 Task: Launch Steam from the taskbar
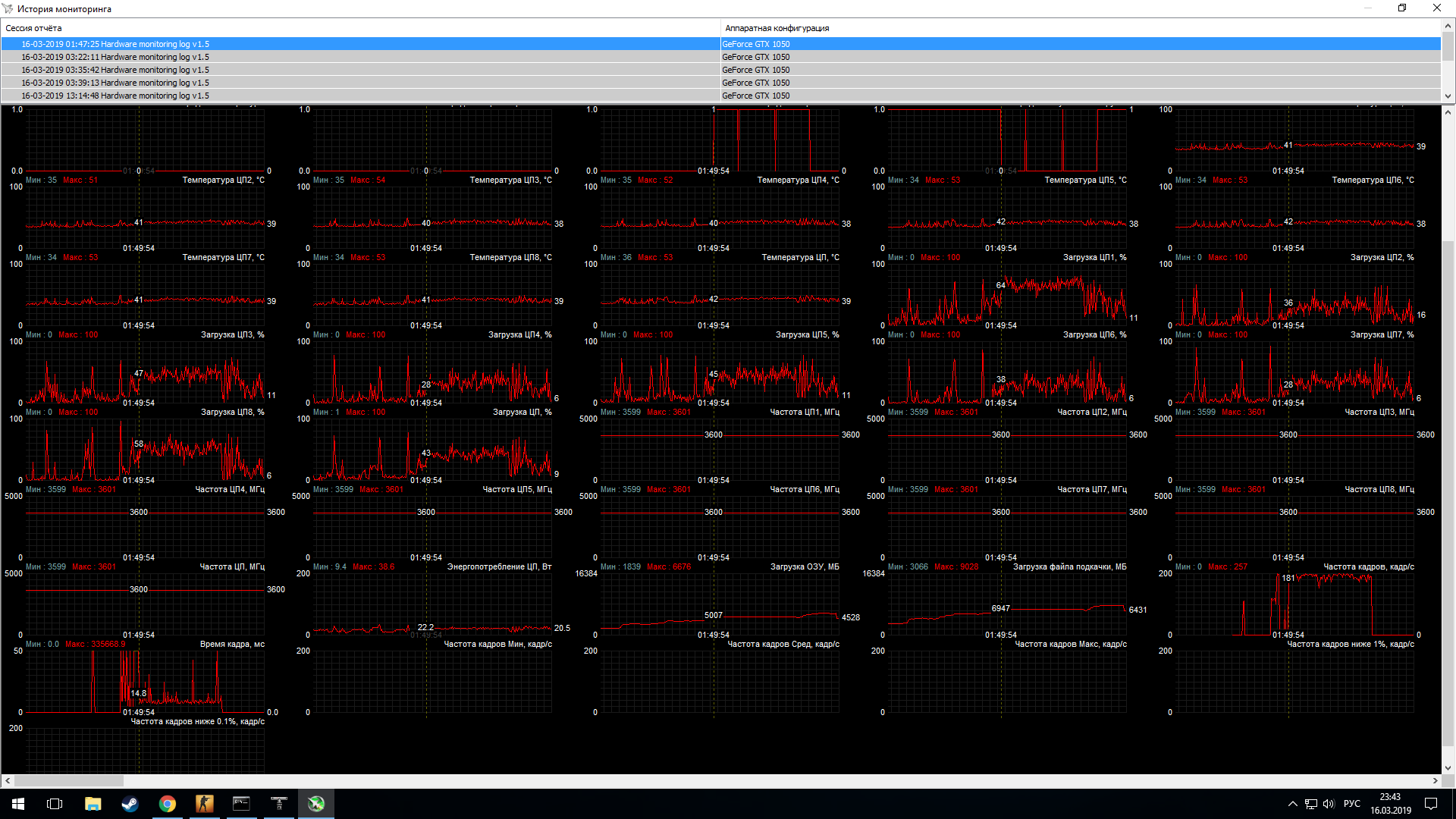click(x=130, y=804)
